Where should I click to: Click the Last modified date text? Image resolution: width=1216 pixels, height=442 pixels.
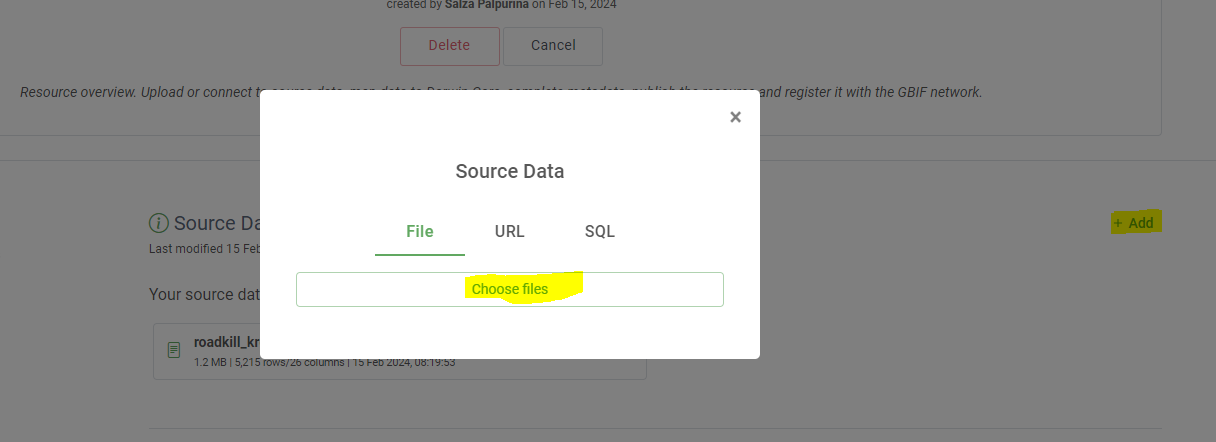[204, 248]
